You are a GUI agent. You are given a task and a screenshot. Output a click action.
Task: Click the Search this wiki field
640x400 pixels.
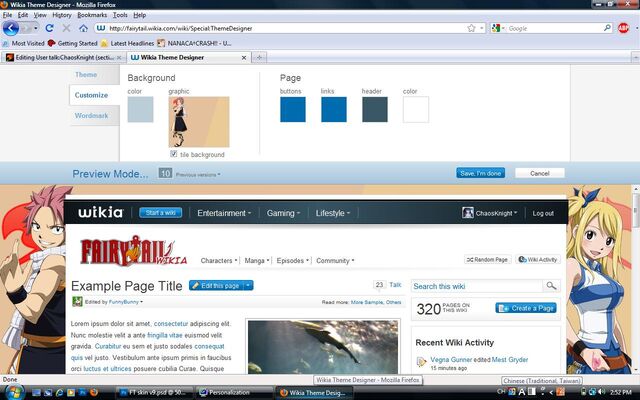[477, 286]
